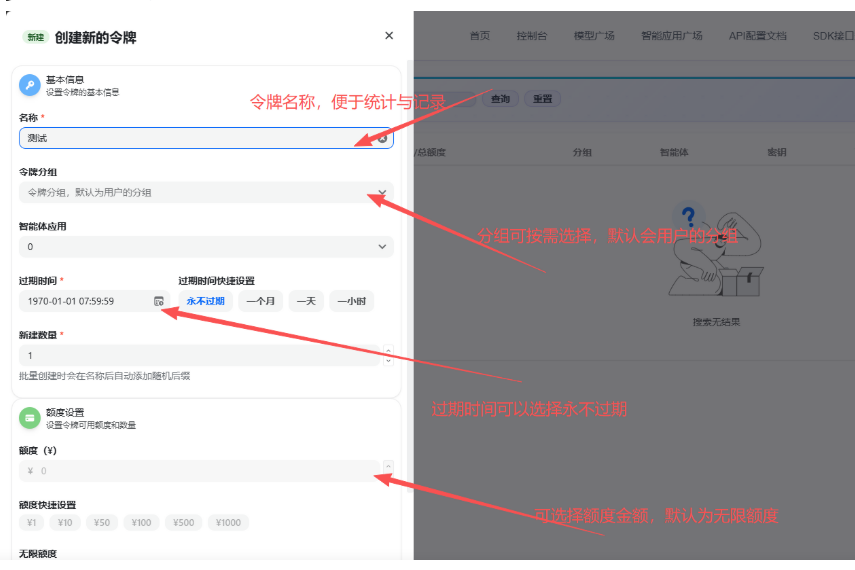
Task: Click the 额度 (¥) amount field
Action: coord(200,471)
